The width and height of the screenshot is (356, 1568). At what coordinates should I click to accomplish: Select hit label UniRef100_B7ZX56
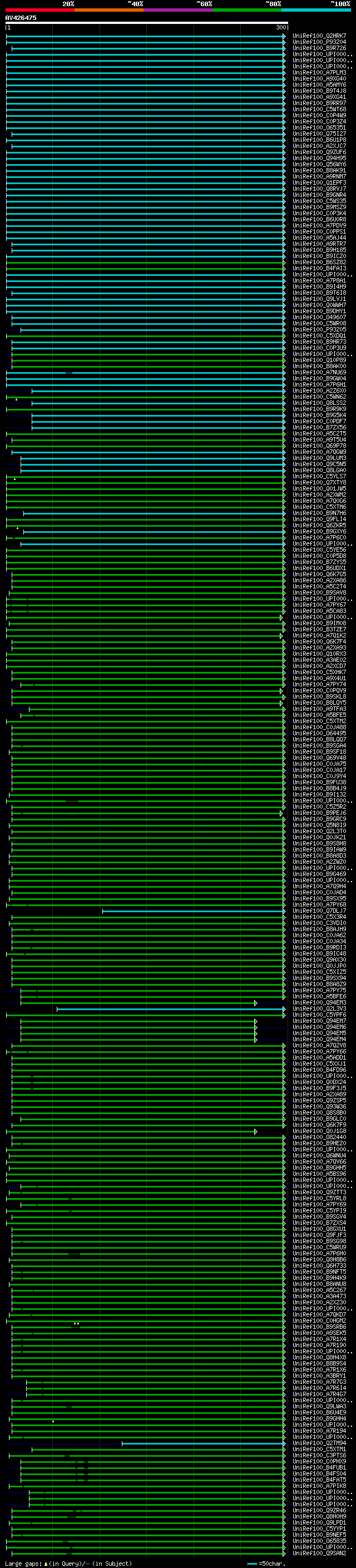point(319,427)
